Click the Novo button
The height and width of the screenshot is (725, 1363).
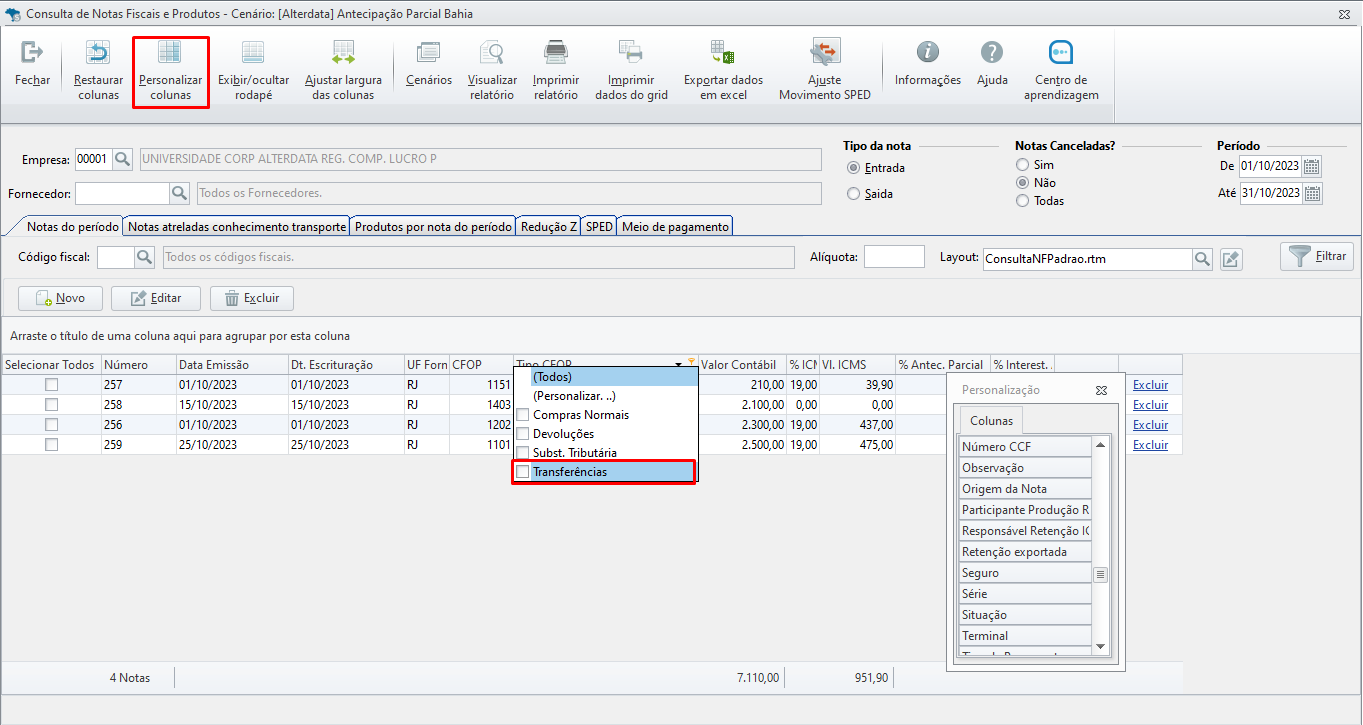coord(60,298)
